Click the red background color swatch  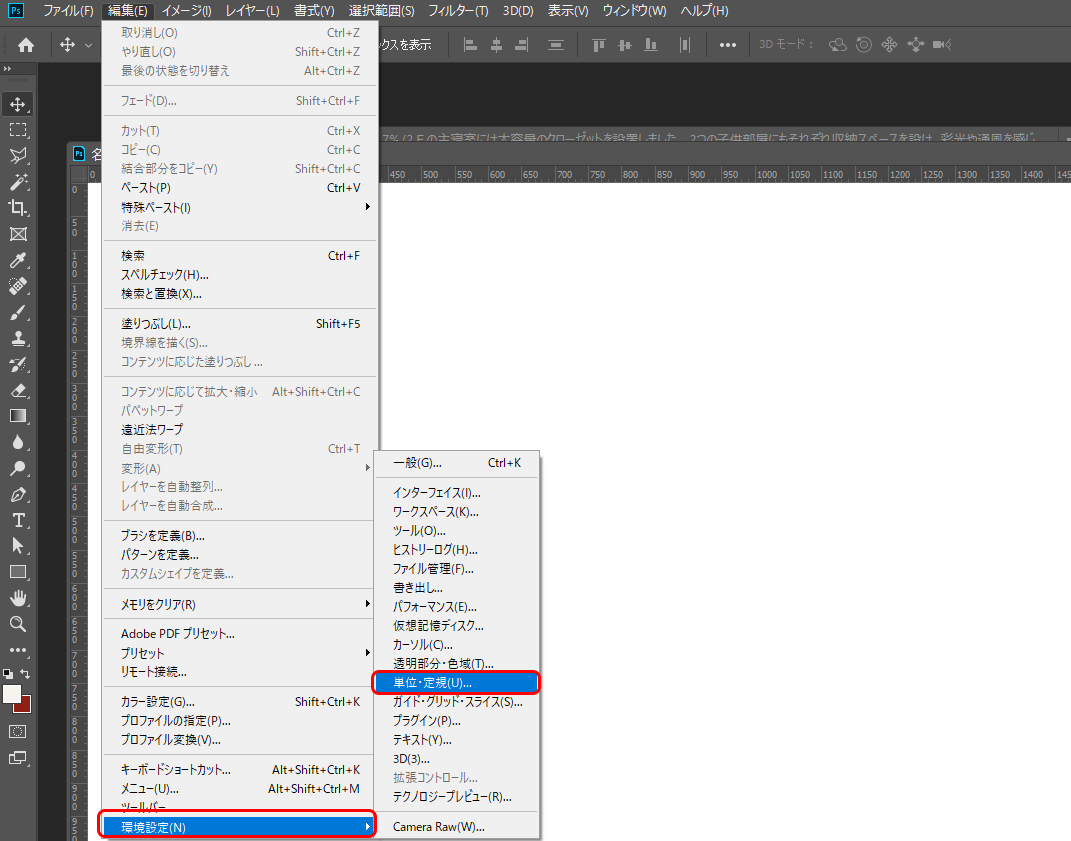click(25, 706)
